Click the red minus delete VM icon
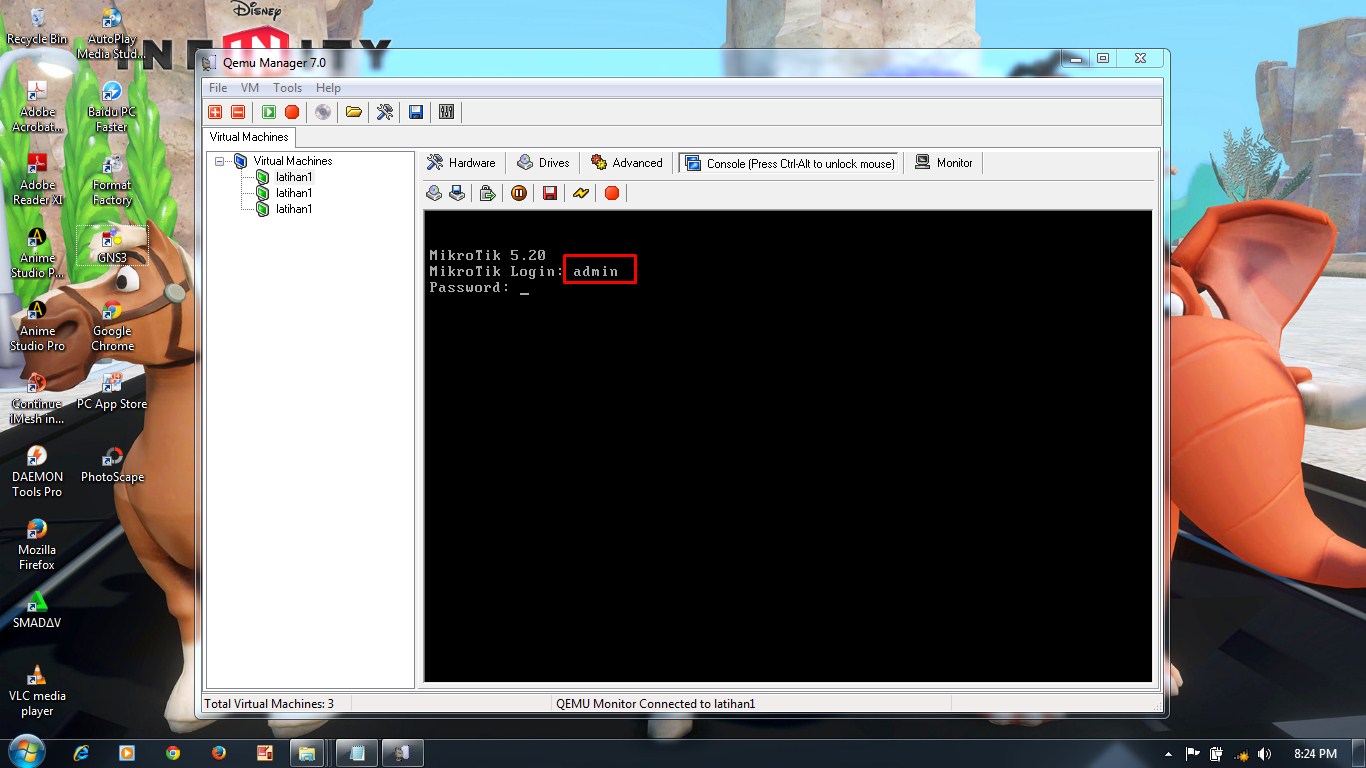The height and width of the screenshot is (768, 1366). pyautogui.click(x=238, y=112)
